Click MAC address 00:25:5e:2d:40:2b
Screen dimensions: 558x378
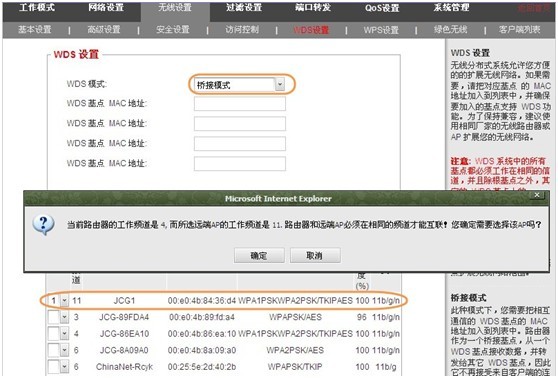[202, 367]
